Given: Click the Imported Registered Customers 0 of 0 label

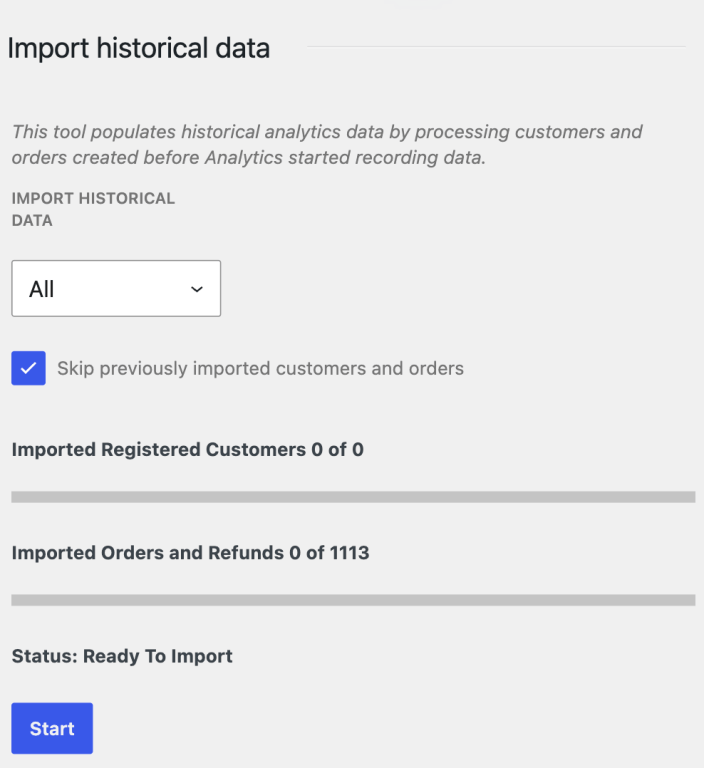Looking at the screenshot, I should tap(188, 450).
